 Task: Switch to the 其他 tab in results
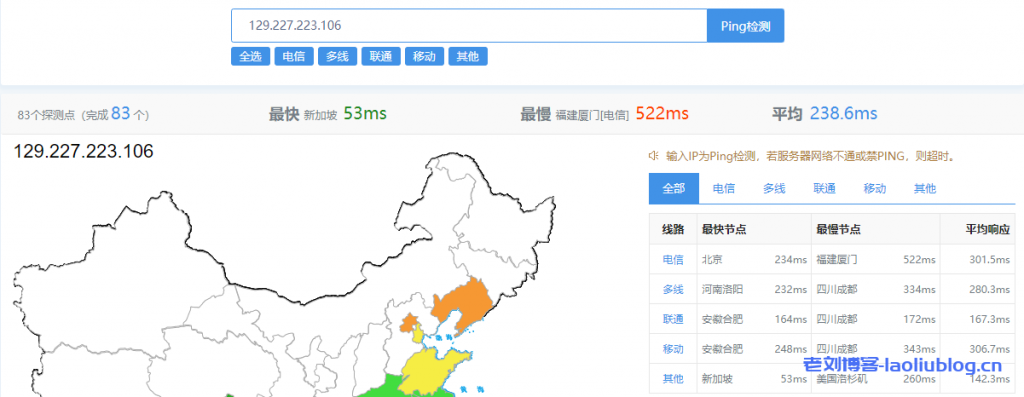pos(925,189)
